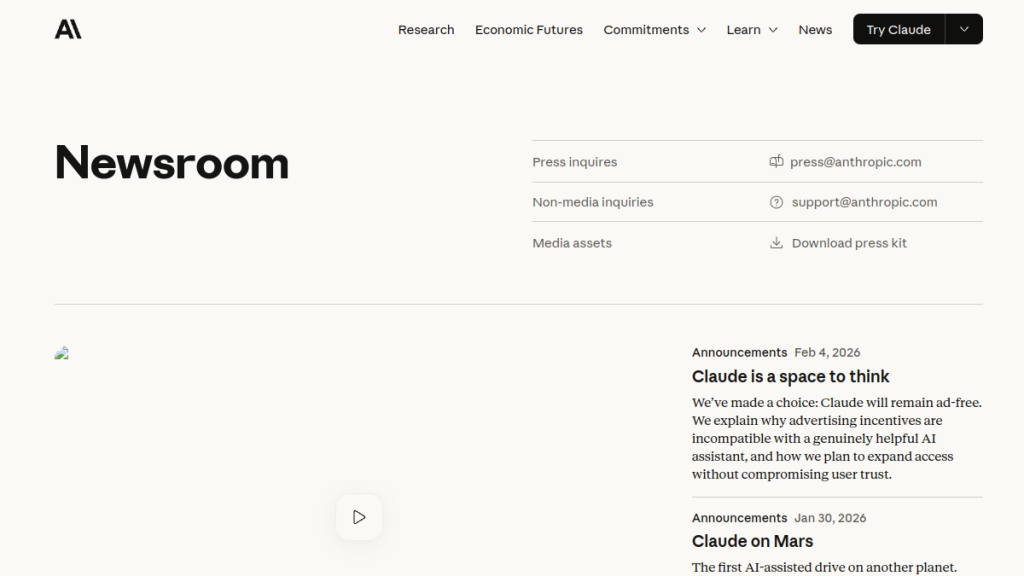
Task: Click the Announcements tag dated Jan 30, 2026
Action: 739,518
